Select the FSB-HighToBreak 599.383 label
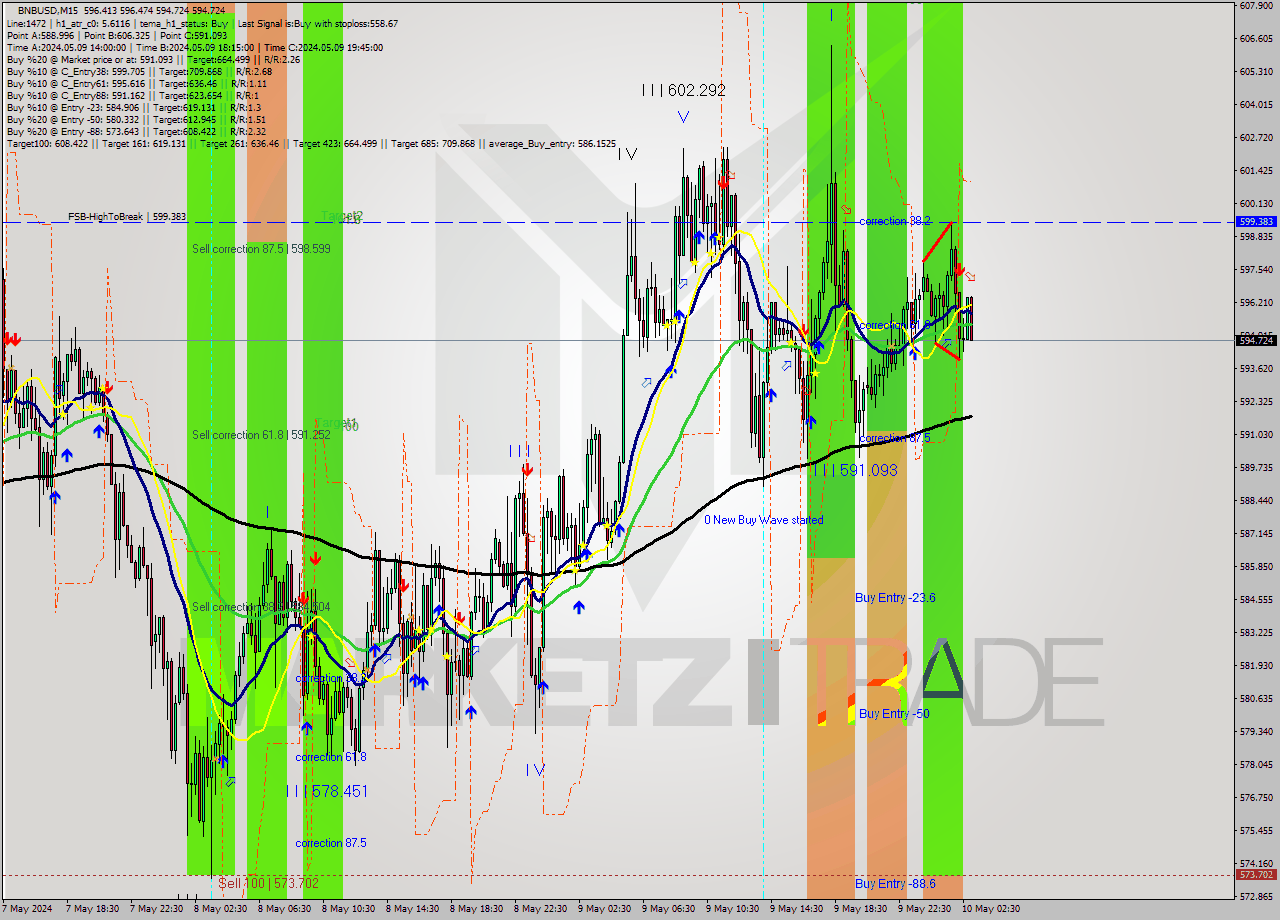Screen dimensions: 1280x920 [x=127, y=216]
